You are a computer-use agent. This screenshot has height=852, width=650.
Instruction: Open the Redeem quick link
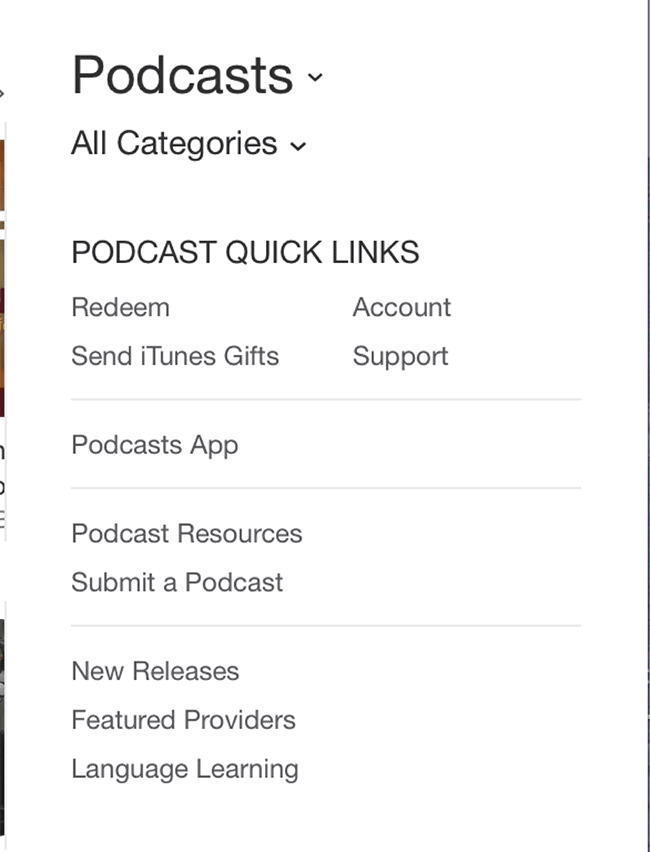pyautogui.click(x=121, y=308)
